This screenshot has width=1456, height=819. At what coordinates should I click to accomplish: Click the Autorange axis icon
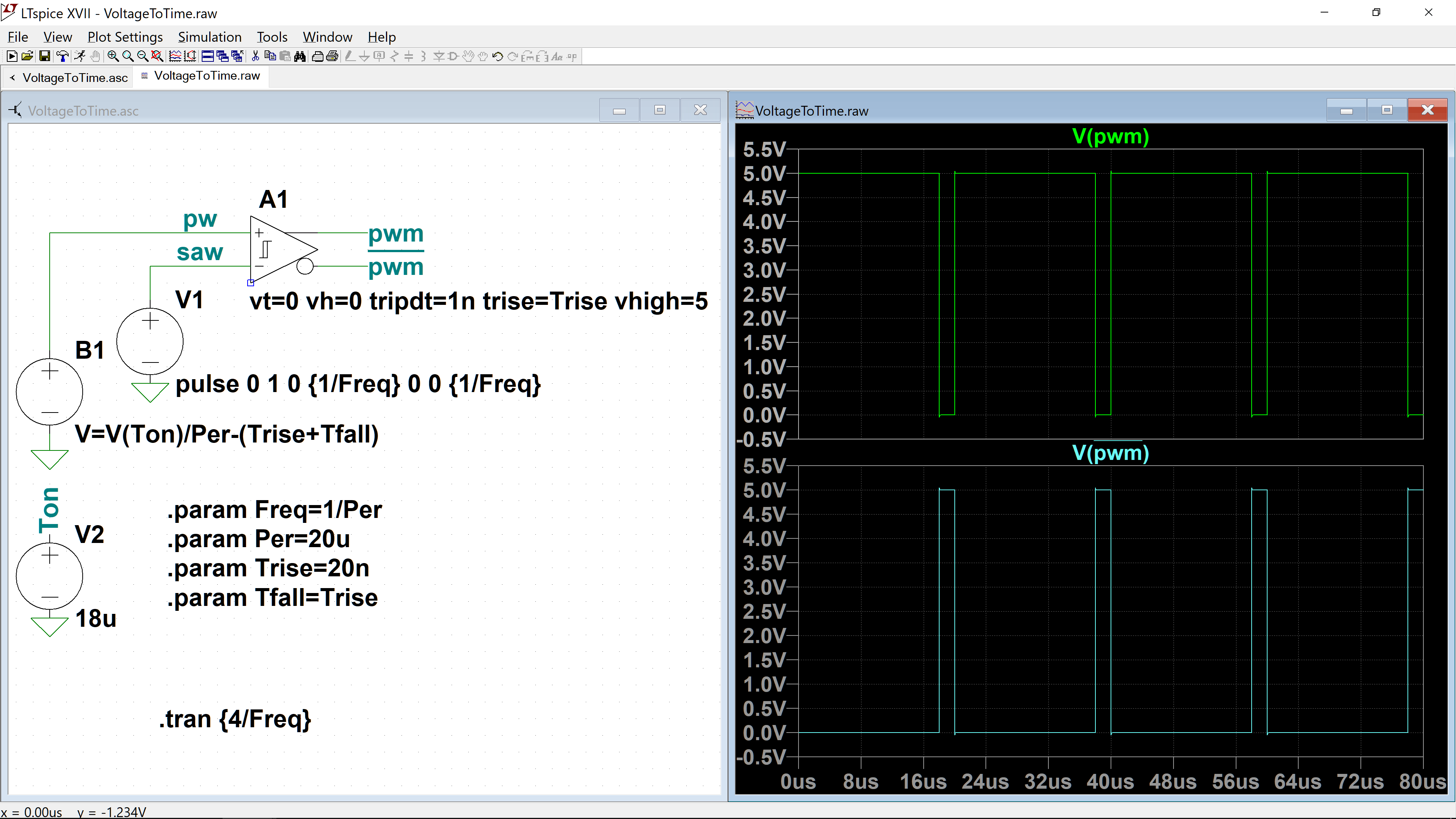(190, 56)
